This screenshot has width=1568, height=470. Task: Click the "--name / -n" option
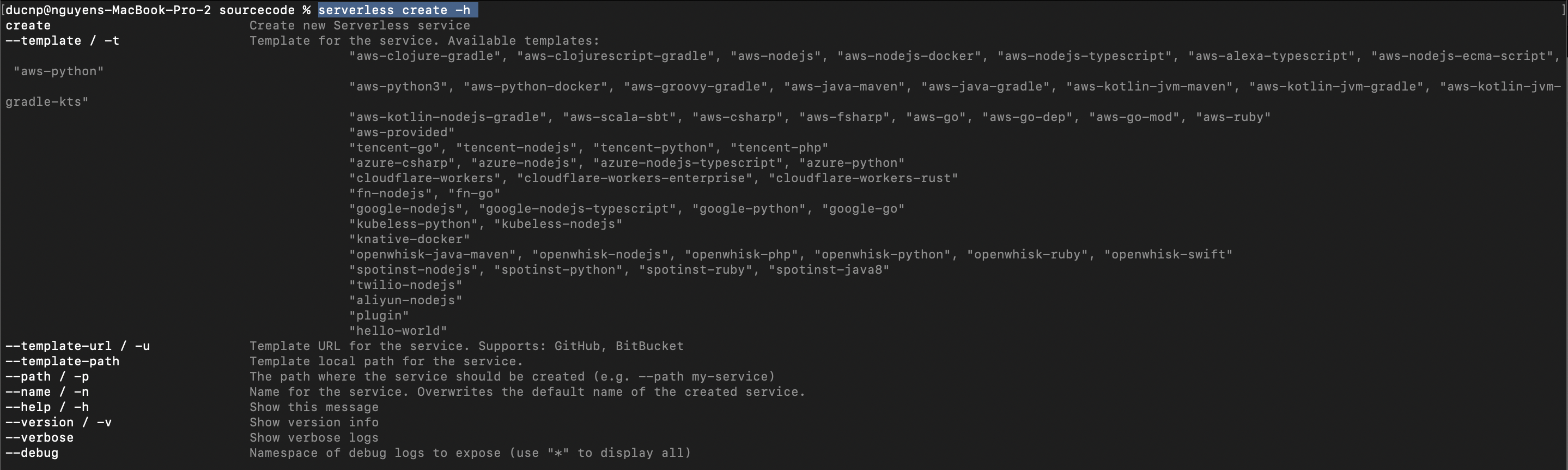click(47, 391)
